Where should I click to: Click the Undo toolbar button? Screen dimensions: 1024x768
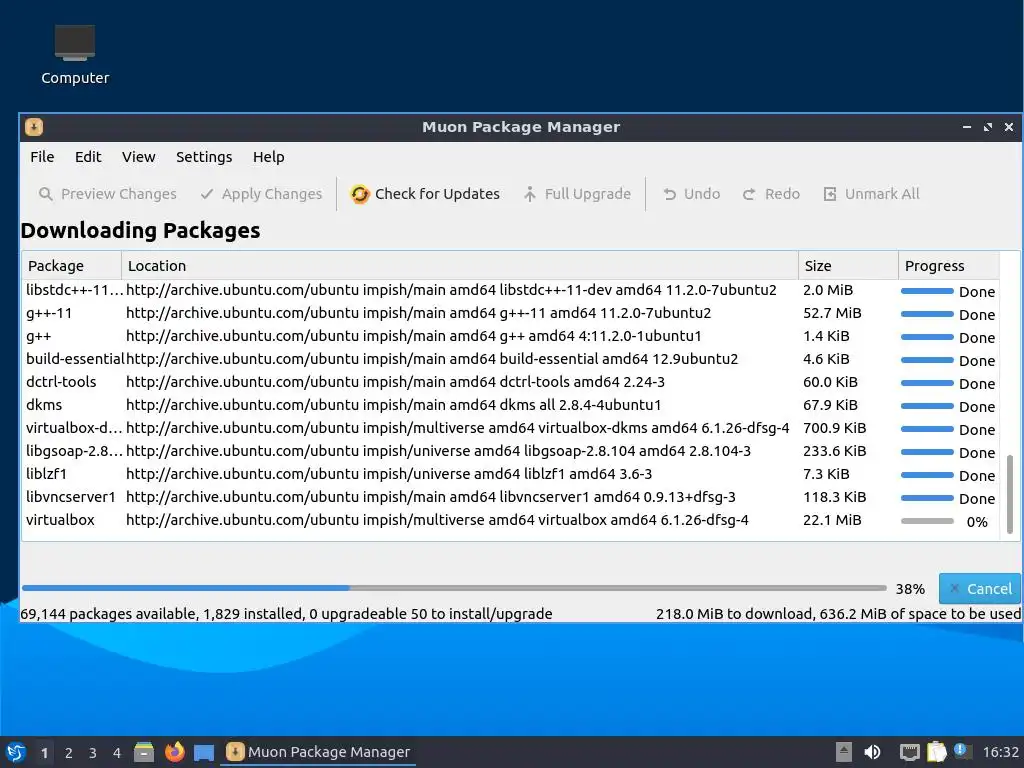click(692, 194)
